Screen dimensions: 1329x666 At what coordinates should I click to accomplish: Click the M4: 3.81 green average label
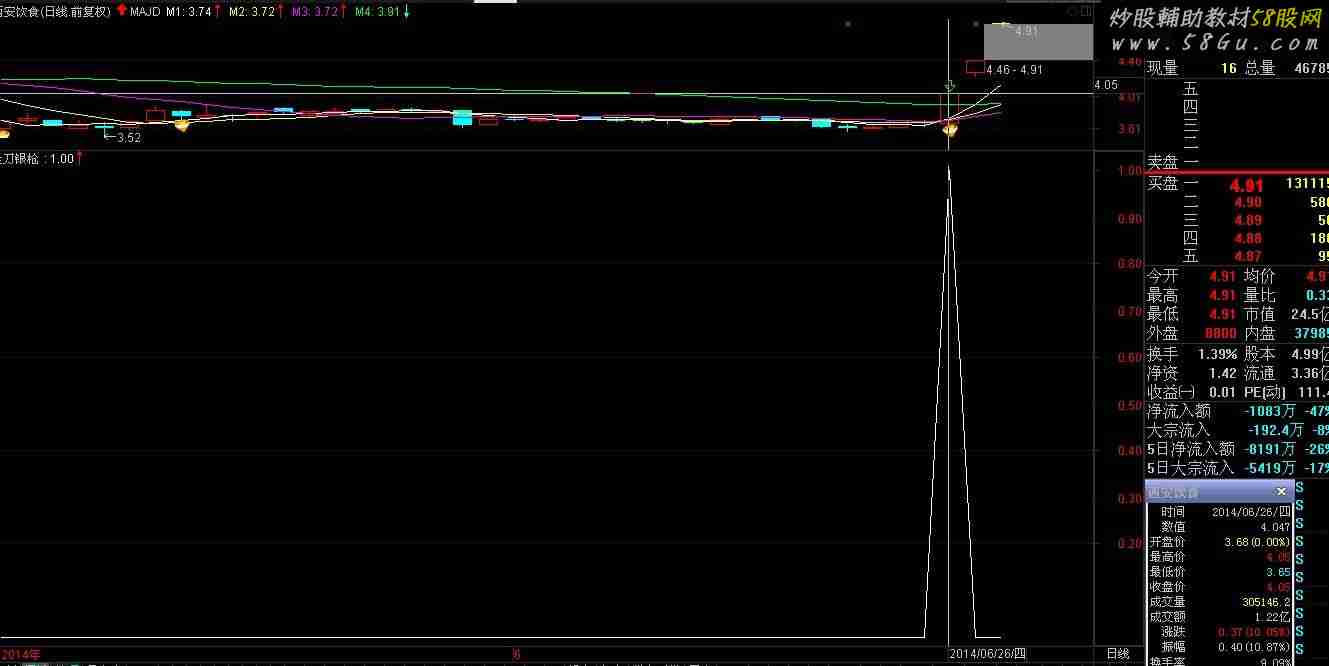click(377, 11)
